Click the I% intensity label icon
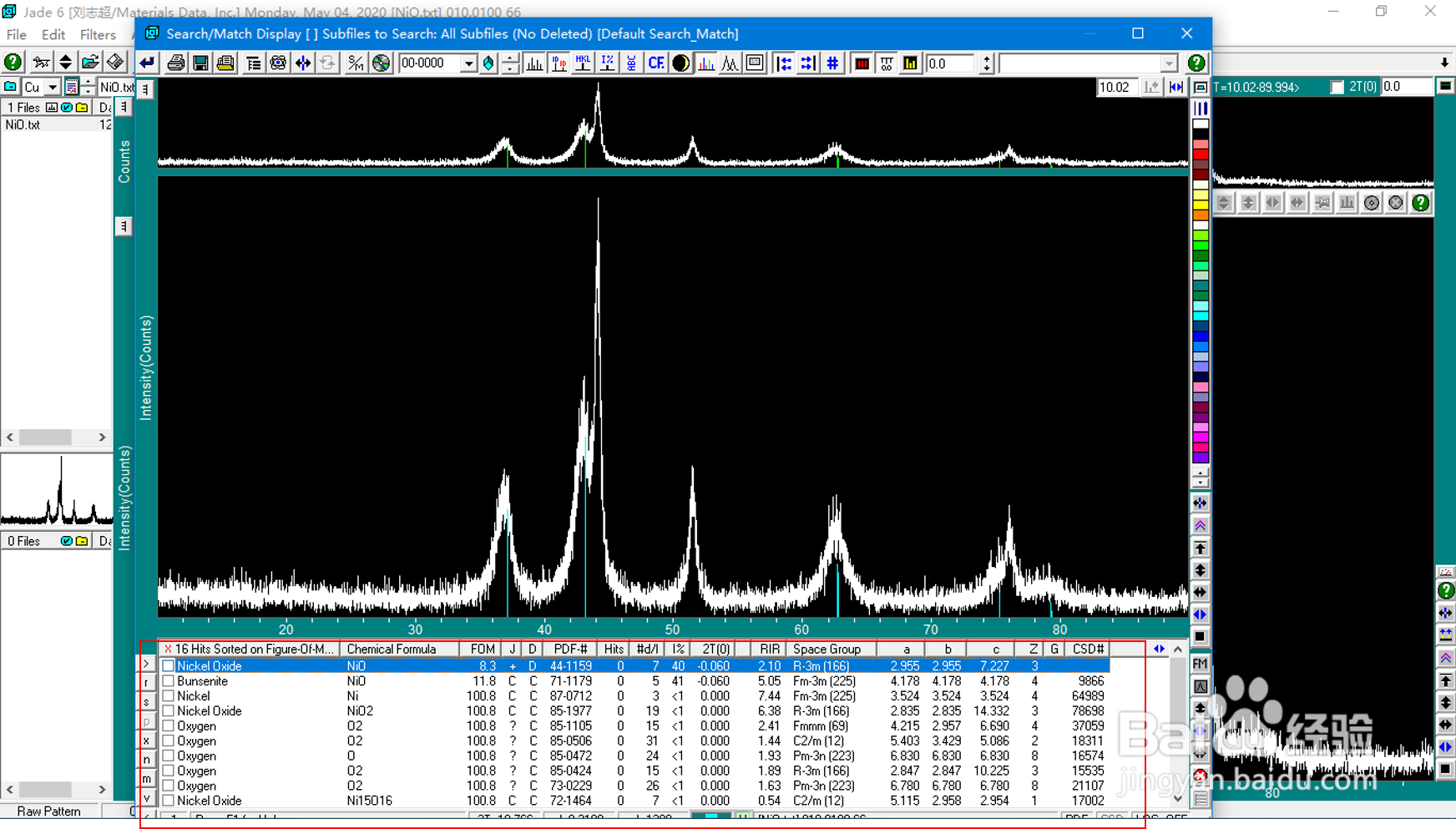The image size is (1456, 829). (x=607, y=63)
